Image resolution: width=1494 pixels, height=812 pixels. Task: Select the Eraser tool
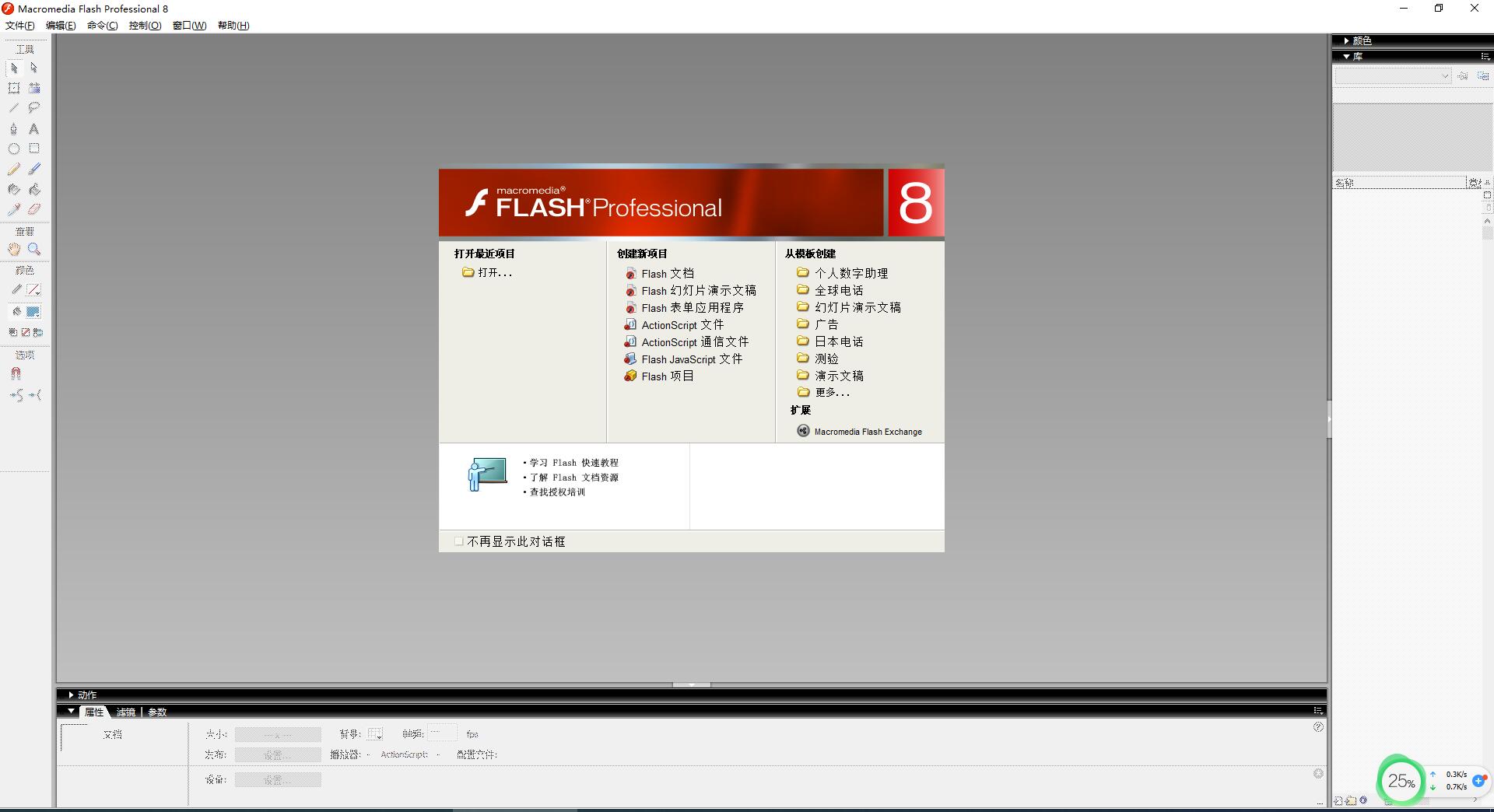click(x=34, y=209)
